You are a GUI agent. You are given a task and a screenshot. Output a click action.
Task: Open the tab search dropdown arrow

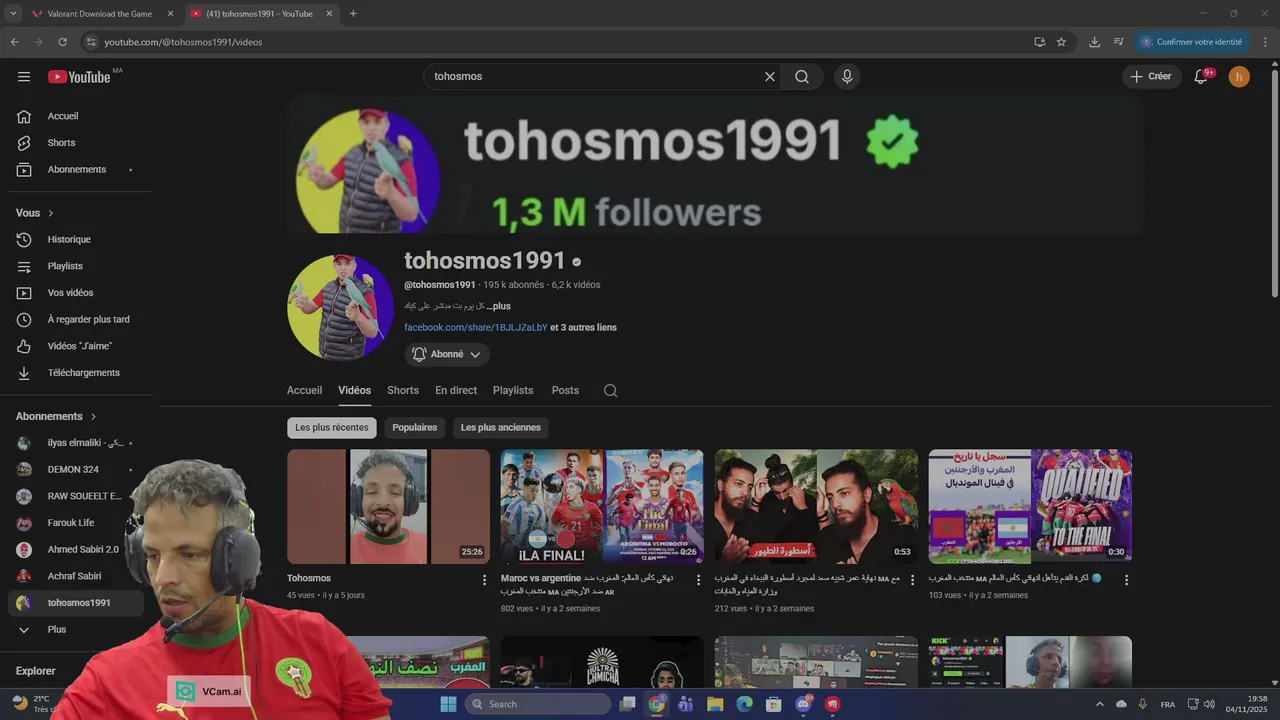pyautogui.click(x=13, y=14)
